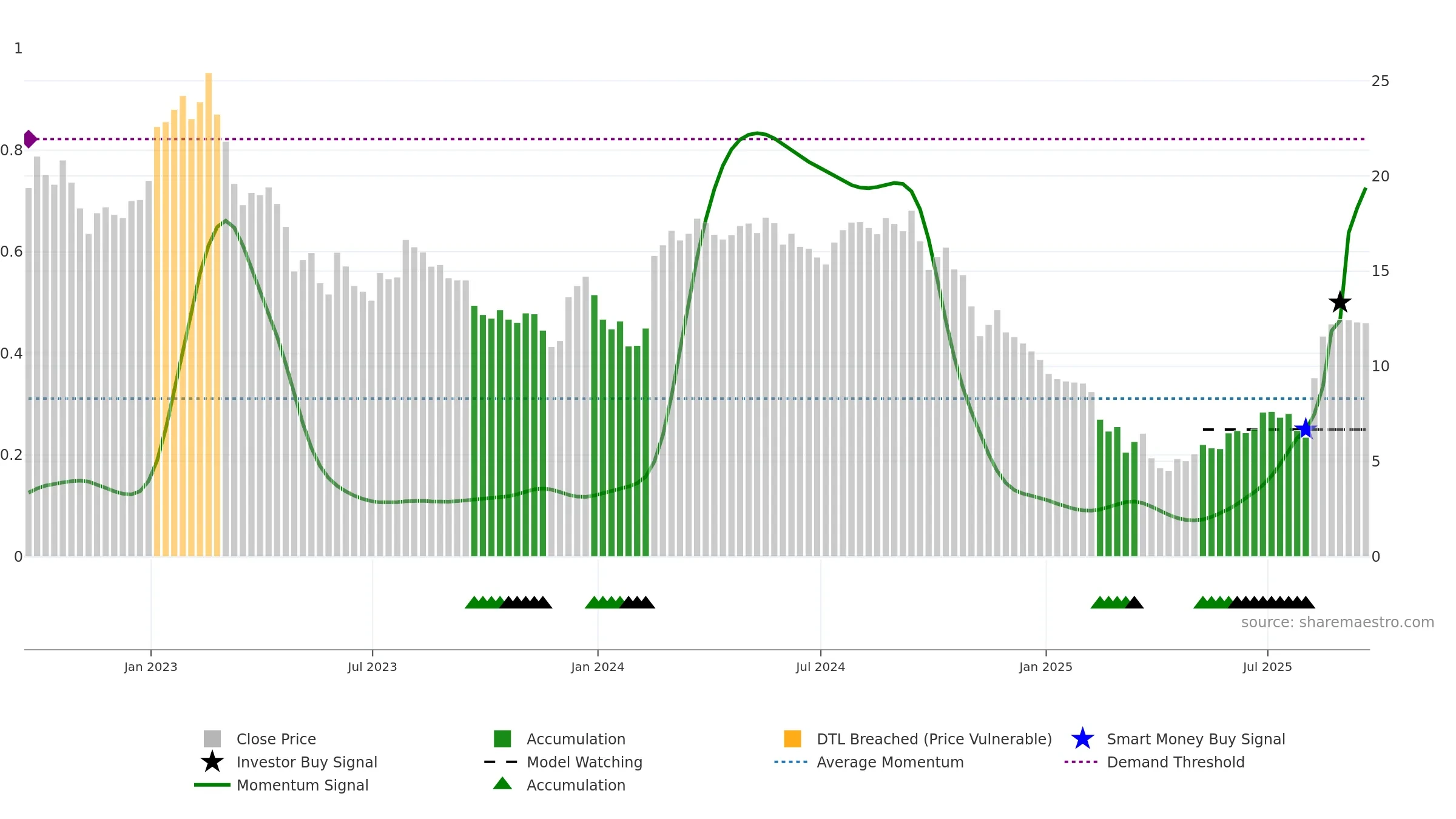
Task: Toggle the Demand Threshold legend entry
Action: pos(1154,762)
